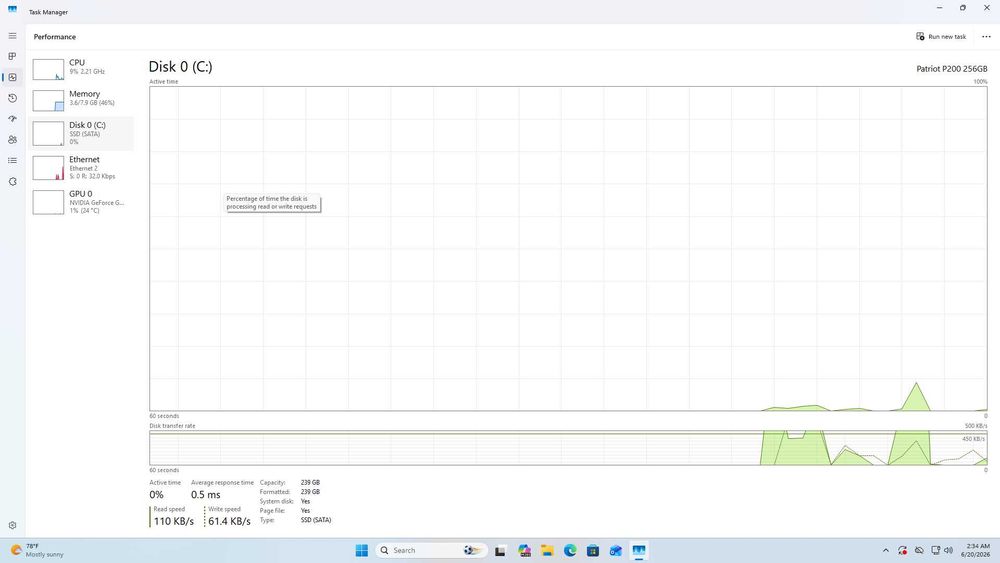Select the CPU performance entry
This screenshot has width=1000, height=563.
(83, 68)
